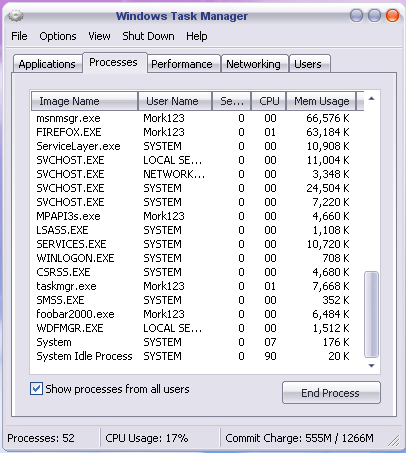Click the scroll up arrow in process list
Image resolution: width=406 pixels, height=453 pixels.
coord(371,99)
